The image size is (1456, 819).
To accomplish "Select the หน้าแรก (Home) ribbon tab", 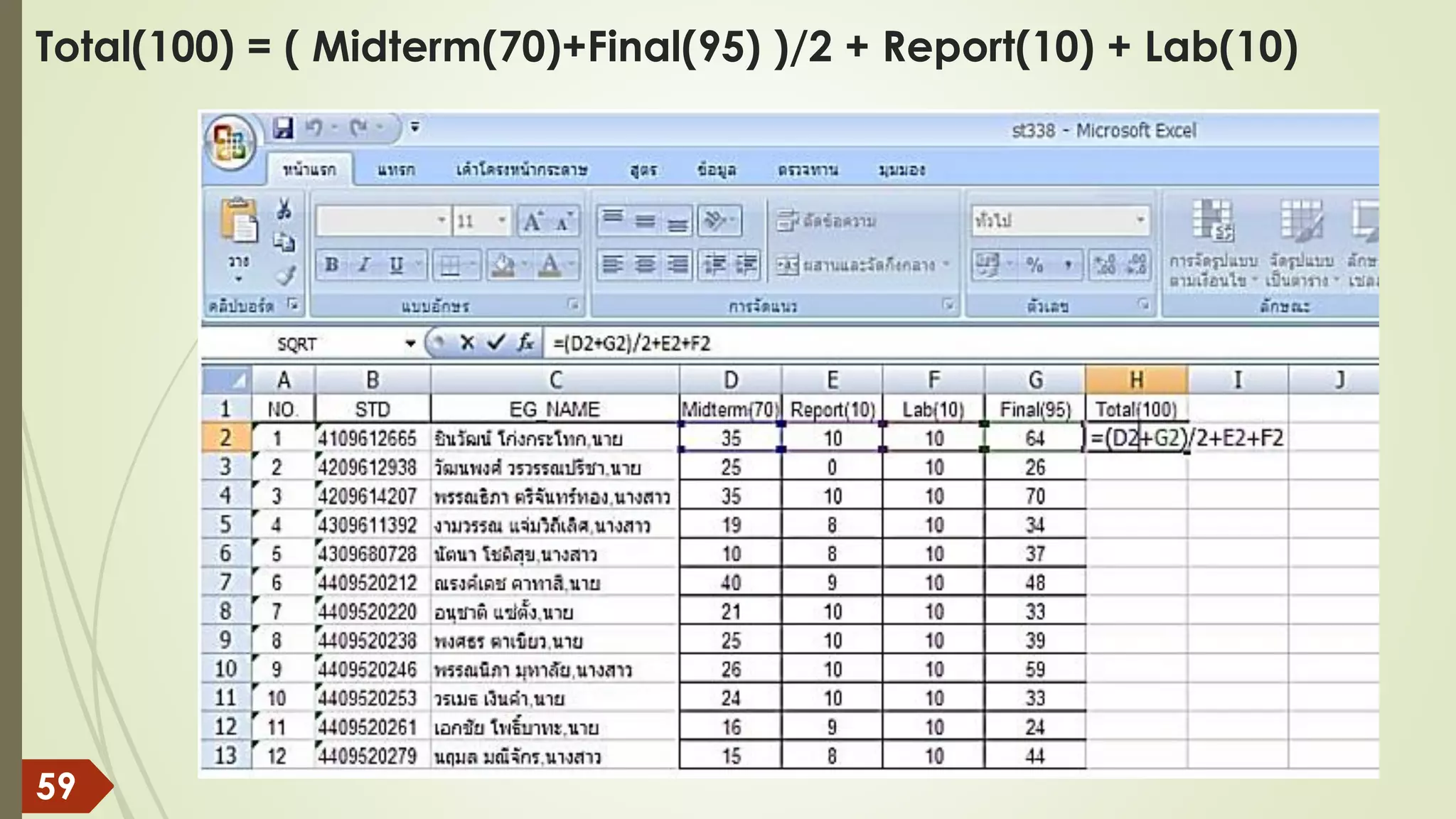I will click(x=309, y=171).
